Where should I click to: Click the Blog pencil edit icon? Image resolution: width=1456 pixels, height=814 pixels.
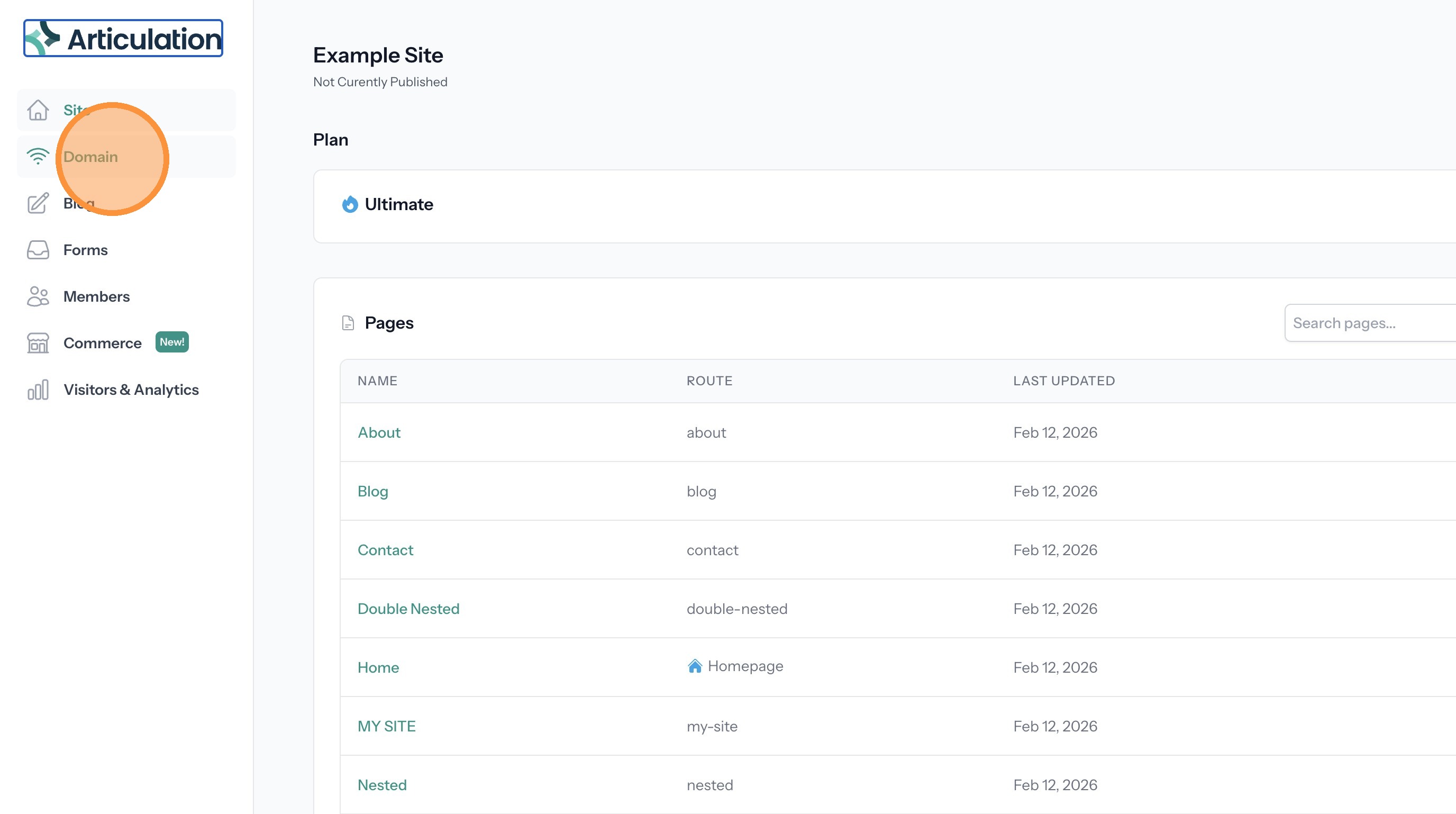pos(38,203)
